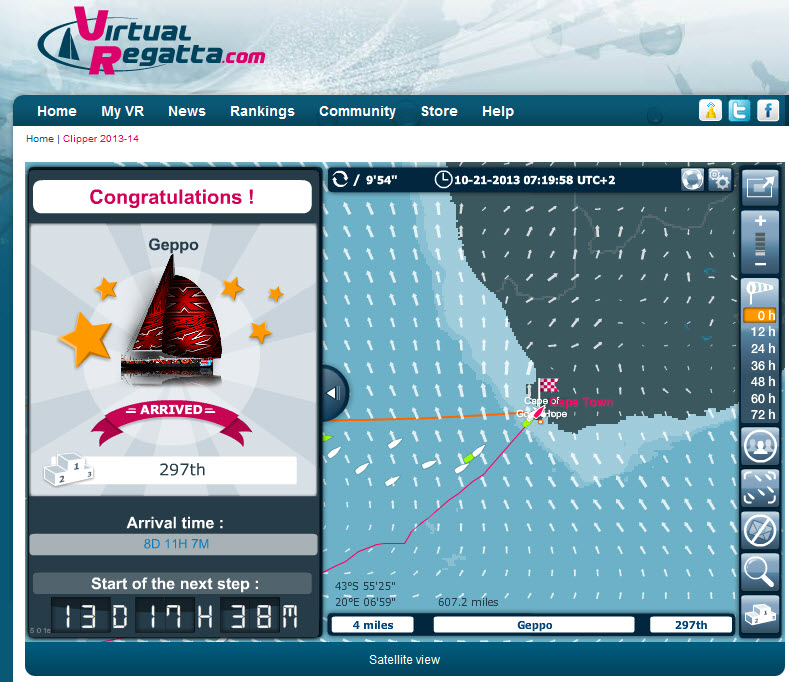This screenshot has width=789, height=682.
Task: Select the 0 h wind forecast
Action: click(x=760, y=316)
